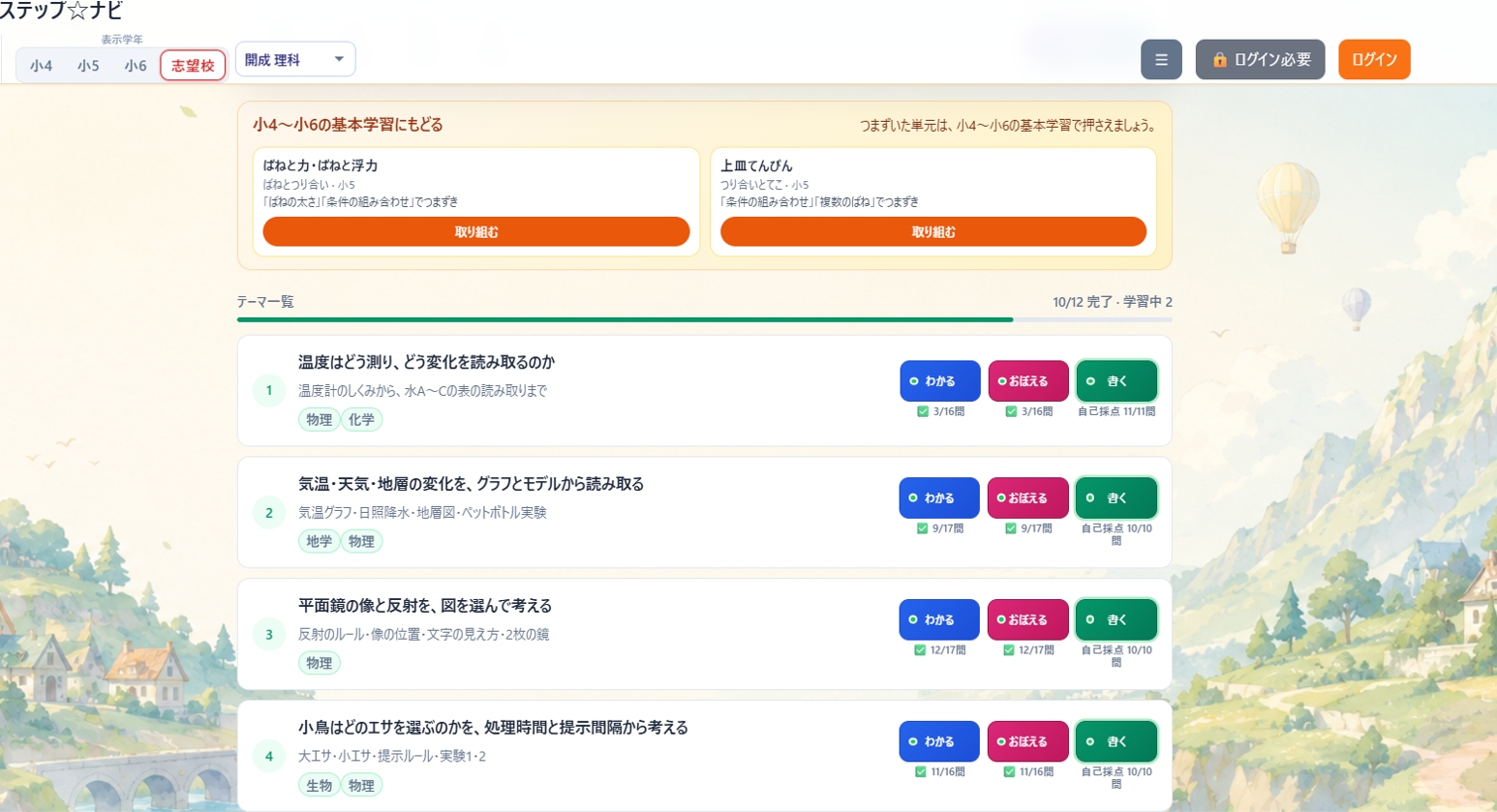This screenshot has width=1497, height=812.
Task: Select the 小5 grade tab
Action: click(88, 66)
